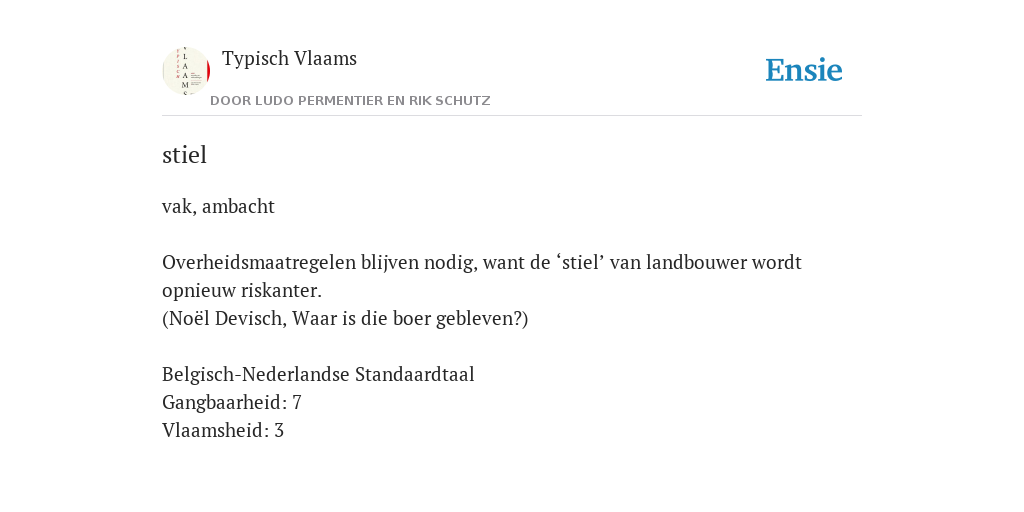Screen dimensions: 1024x512
Task: Click the source name Noël Devisch
Action: [x=224, y=319]
